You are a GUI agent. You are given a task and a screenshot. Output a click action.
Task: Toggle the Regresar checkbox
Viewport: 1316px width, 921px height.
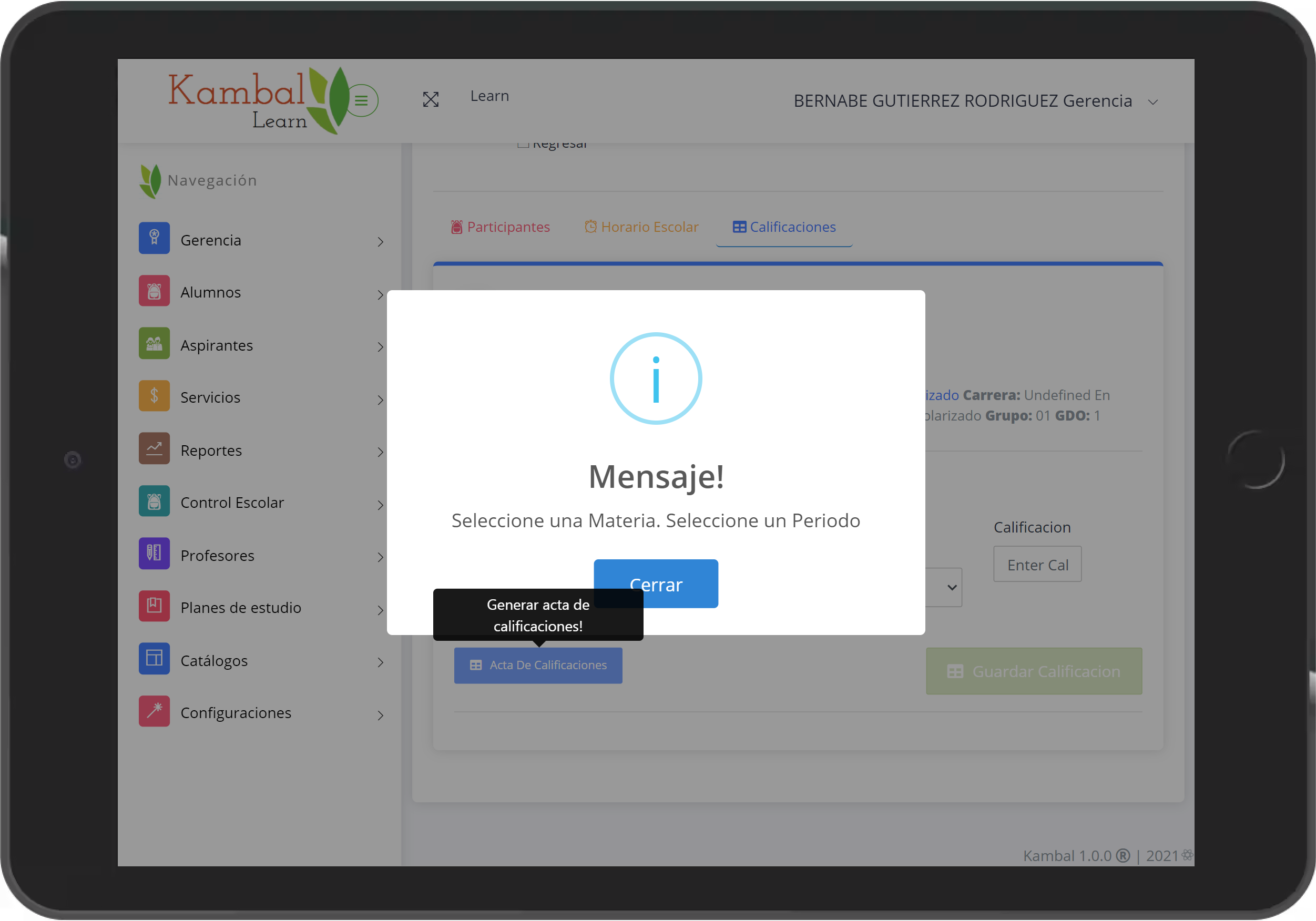pyautogui.click(x=523, y=143)
